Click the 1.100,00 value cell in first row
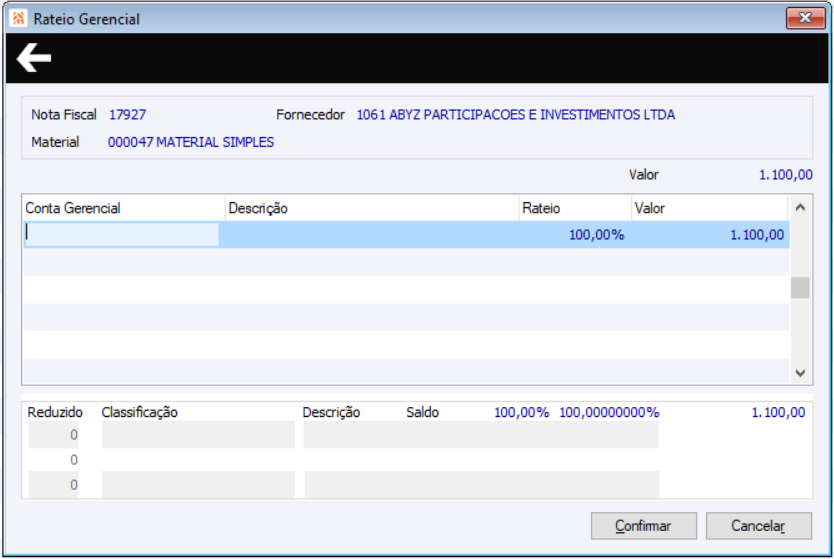This screenshot has height=559, width=834. 757,235
